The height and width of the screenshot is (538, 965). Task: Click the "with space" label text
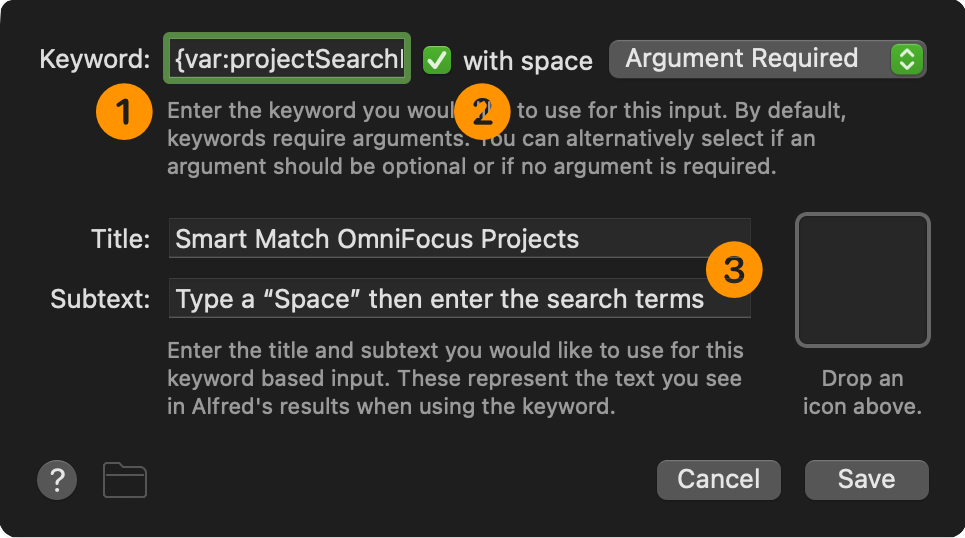pos(528,61)
